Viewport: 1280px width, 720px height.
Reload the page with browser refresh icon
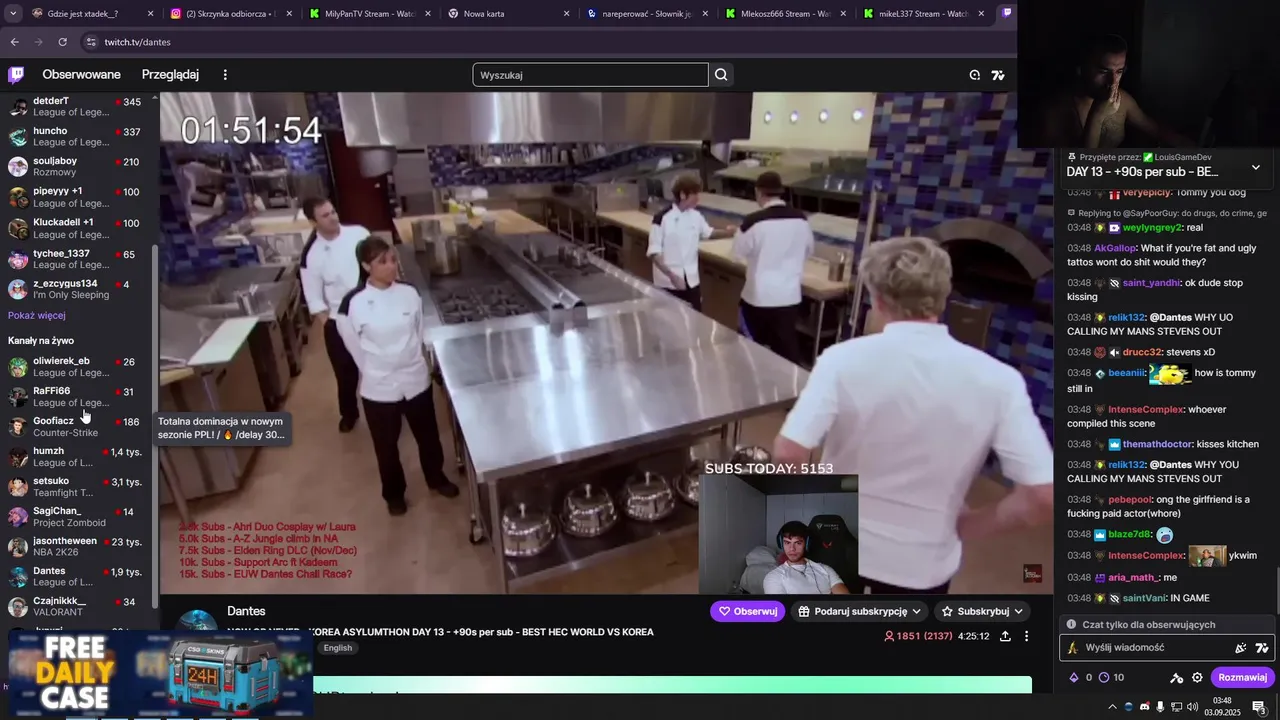click(62, 42)
